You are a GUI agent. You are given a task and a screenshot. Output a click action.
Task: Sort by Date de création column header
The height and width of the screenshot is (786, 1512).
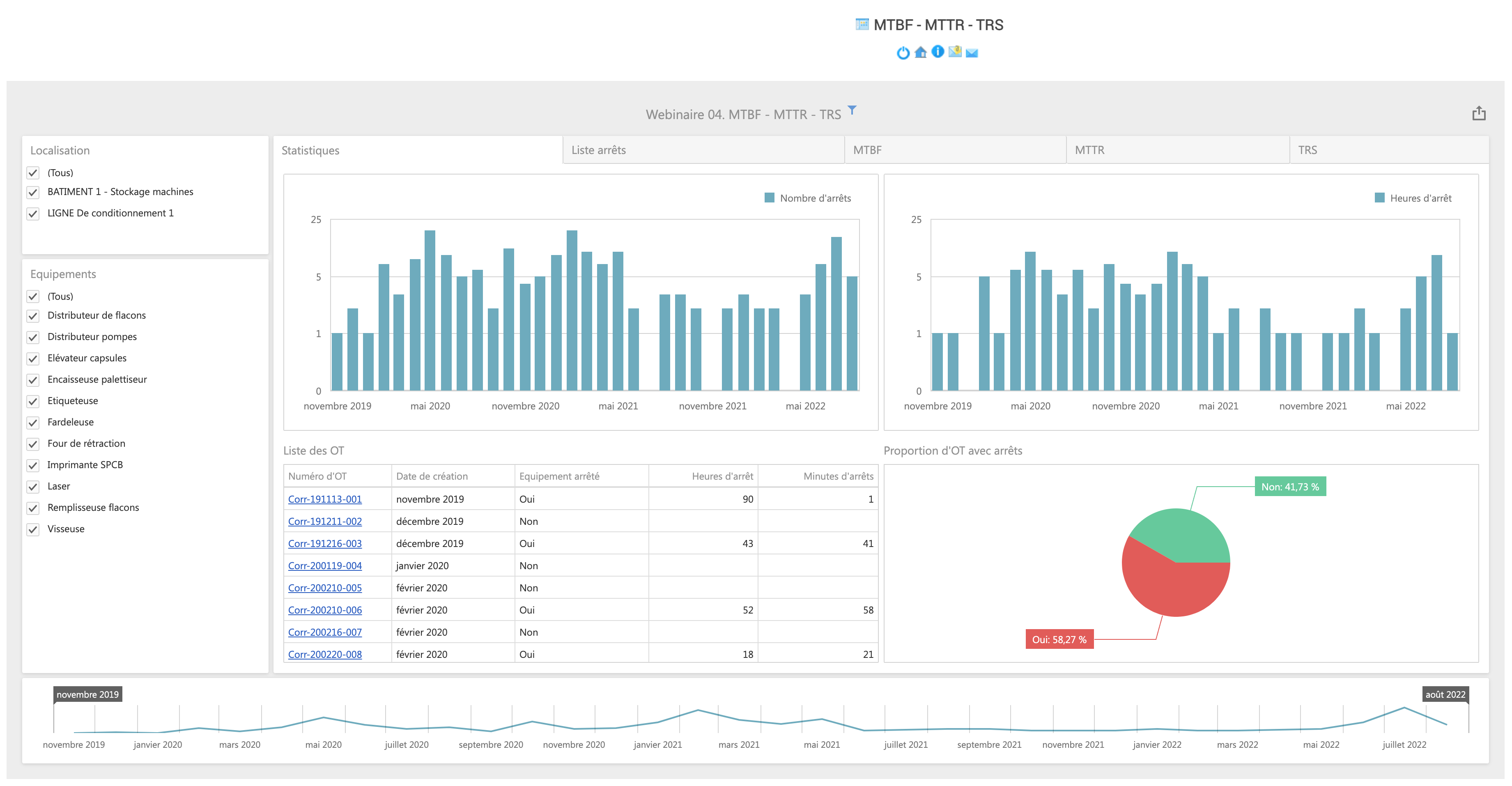coord(453,476)
